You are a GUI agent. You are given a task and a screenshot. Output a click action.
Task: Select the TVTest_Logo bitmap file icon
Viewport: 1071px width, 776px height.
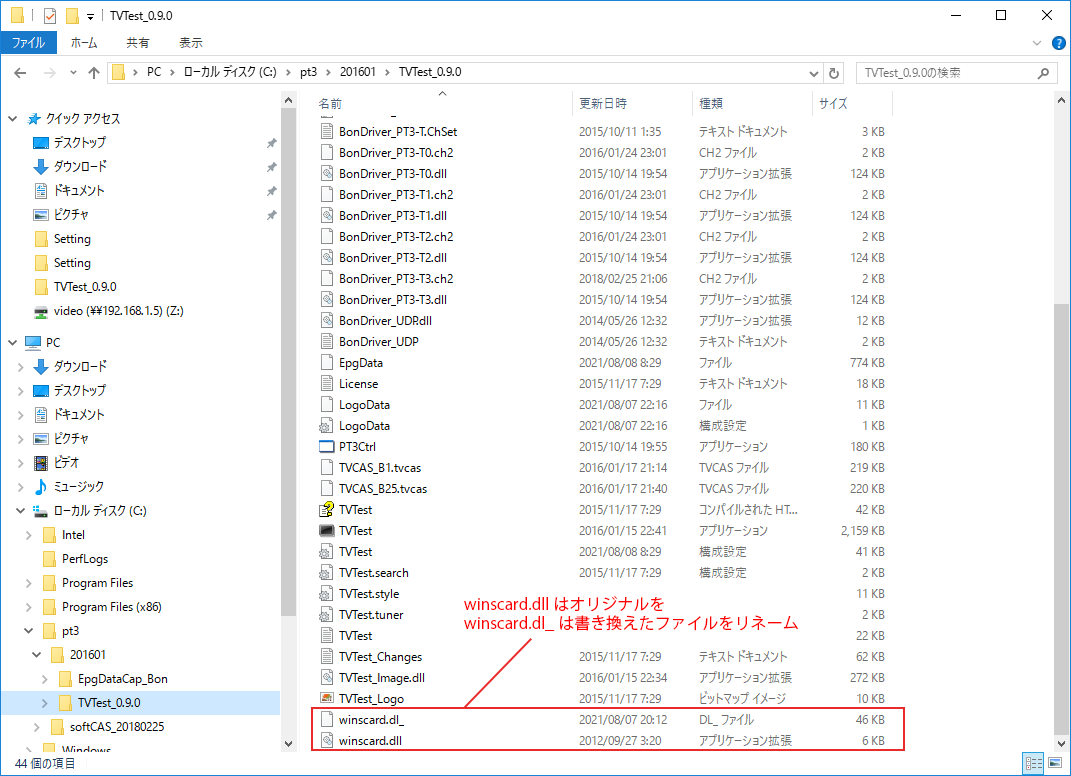pyautogui.click(x=326, y=699)
